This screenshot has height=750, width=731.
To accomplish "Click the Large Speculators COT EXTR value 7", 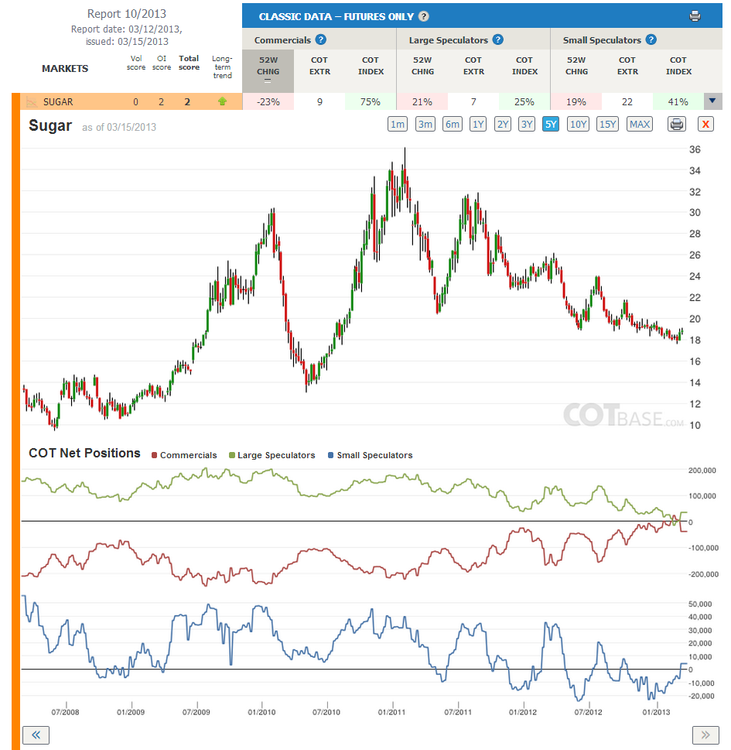I will click(x=474, y=101).
